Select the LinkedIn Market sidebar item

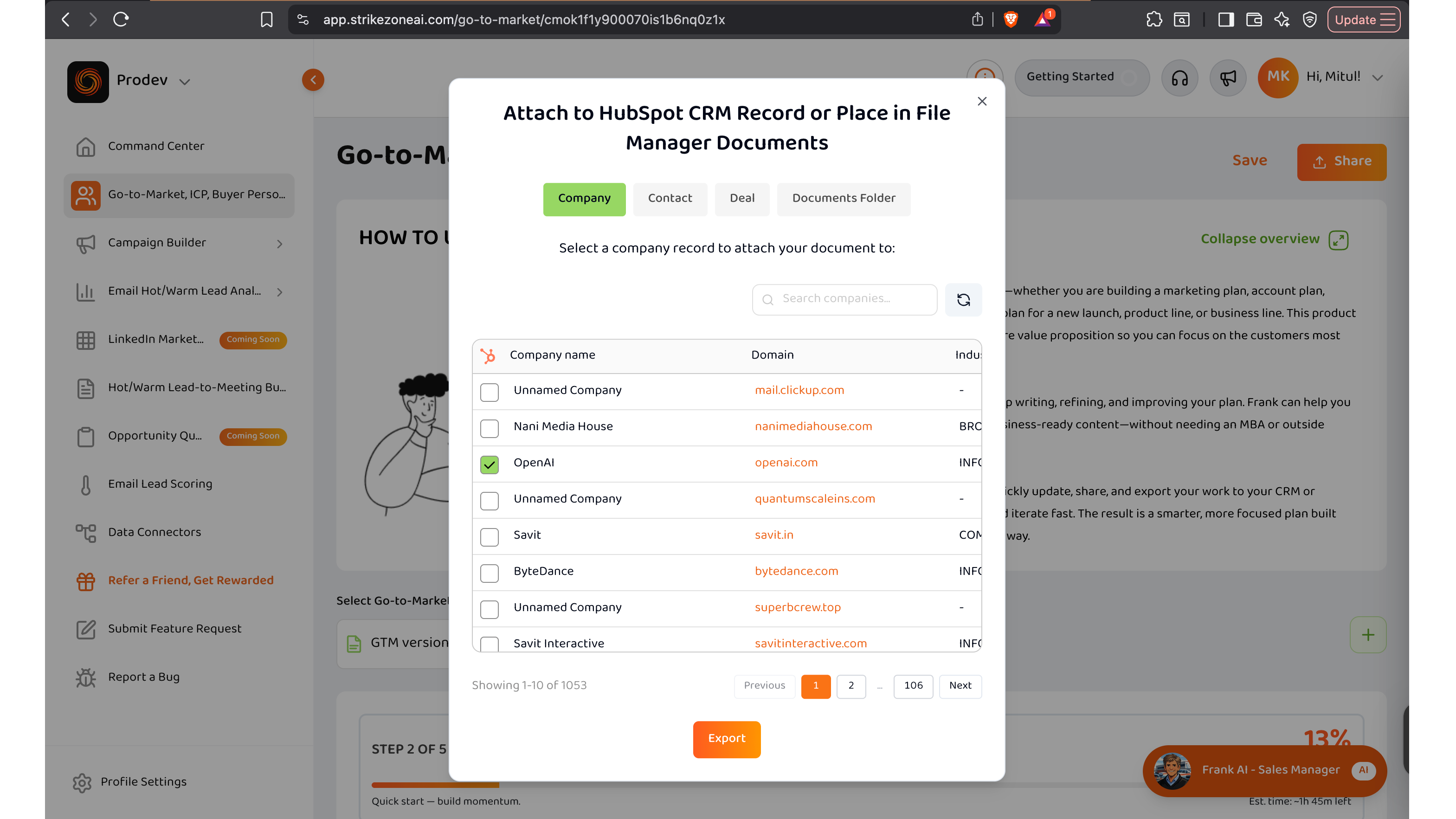[179, 340]
